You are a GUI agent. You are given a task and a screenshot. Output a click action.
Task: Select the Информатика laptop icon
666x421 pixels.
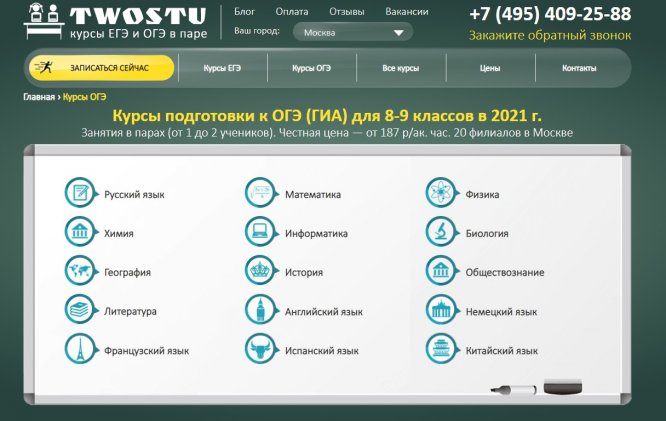click(260, 232)
